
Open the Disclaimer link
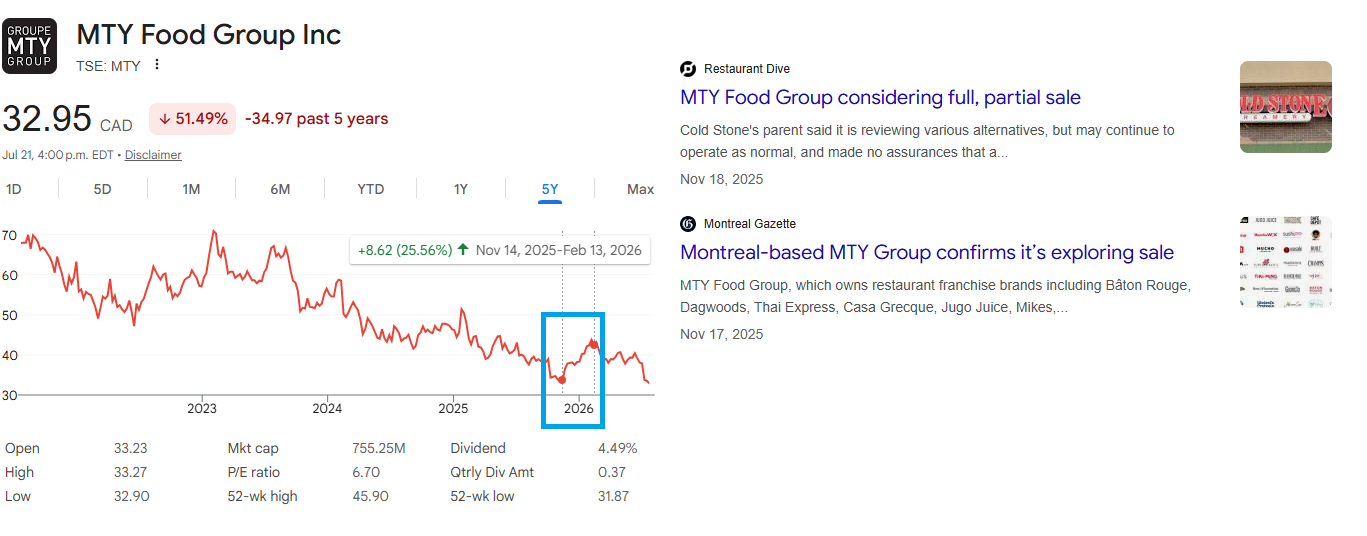coord(153,155)
